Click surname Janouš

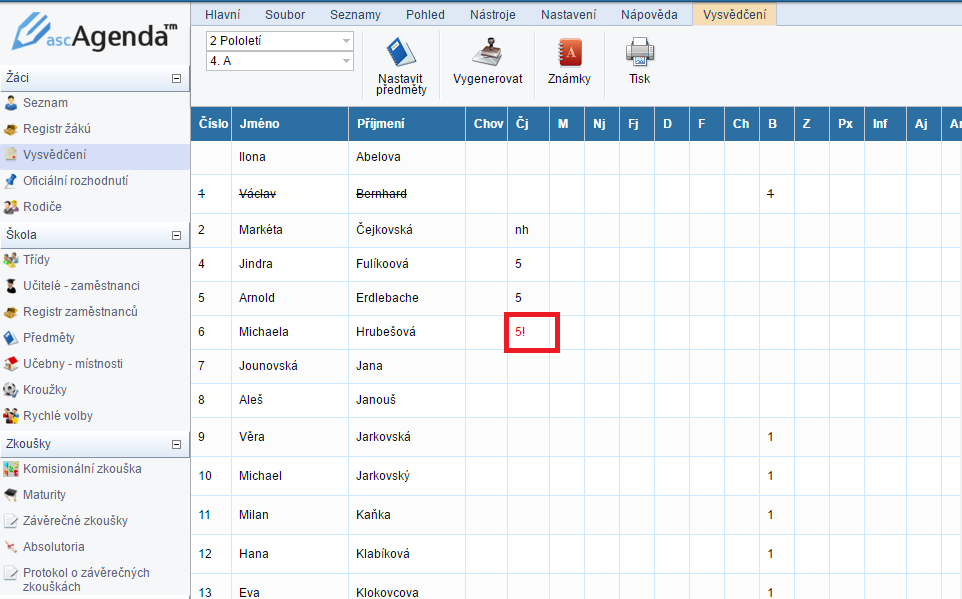click(375, 400)
